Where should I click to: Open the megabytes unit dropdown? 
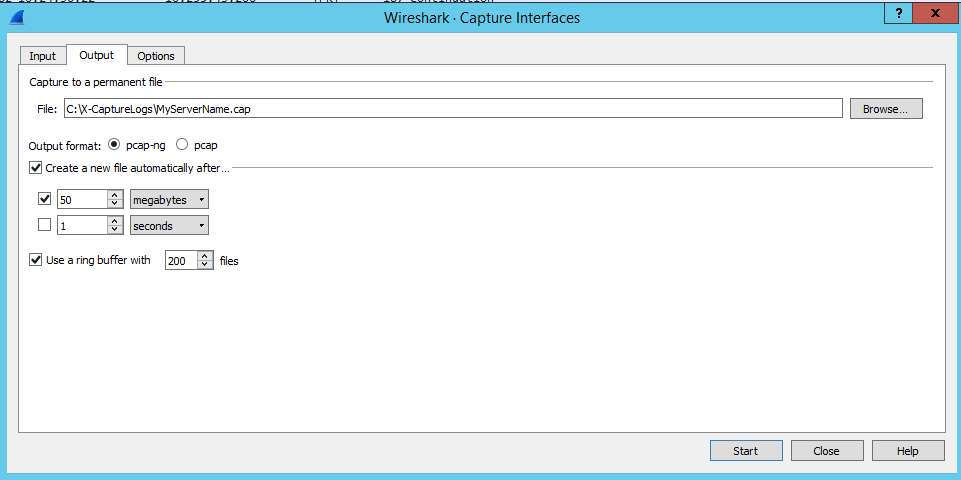pos(169,200)
